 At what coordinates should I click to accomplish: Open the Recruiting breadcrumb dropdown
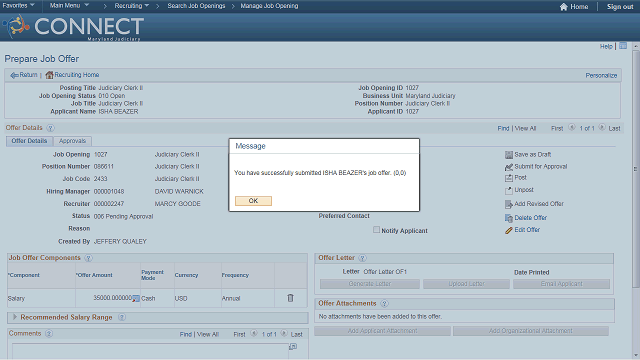point(131,6)
